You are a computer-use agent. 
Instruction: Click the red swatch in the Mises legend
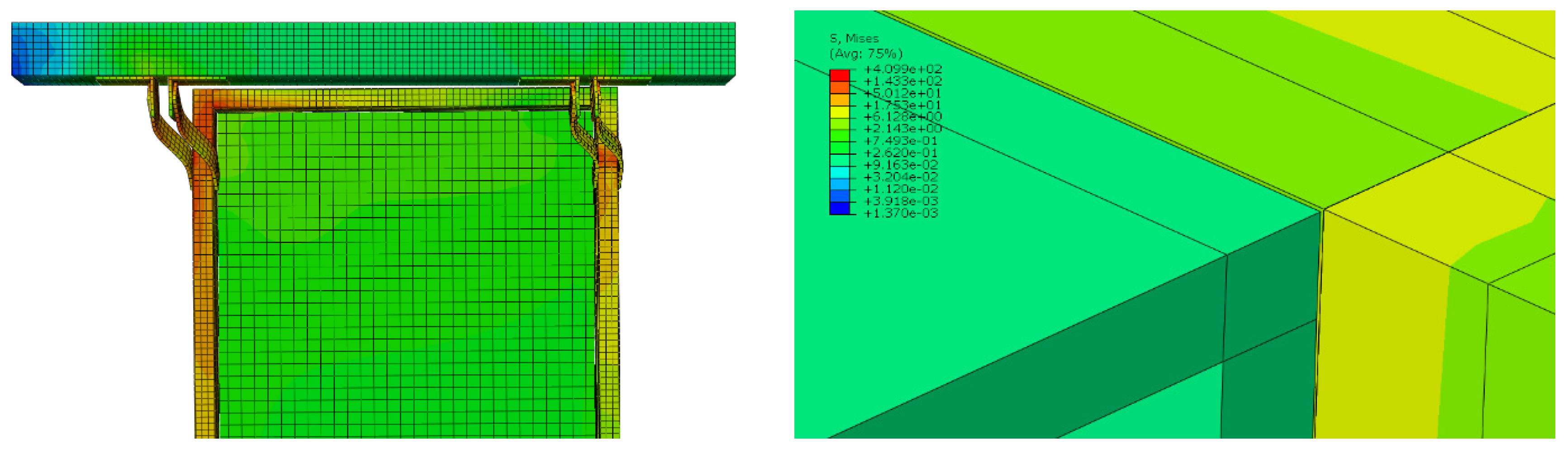839,76
